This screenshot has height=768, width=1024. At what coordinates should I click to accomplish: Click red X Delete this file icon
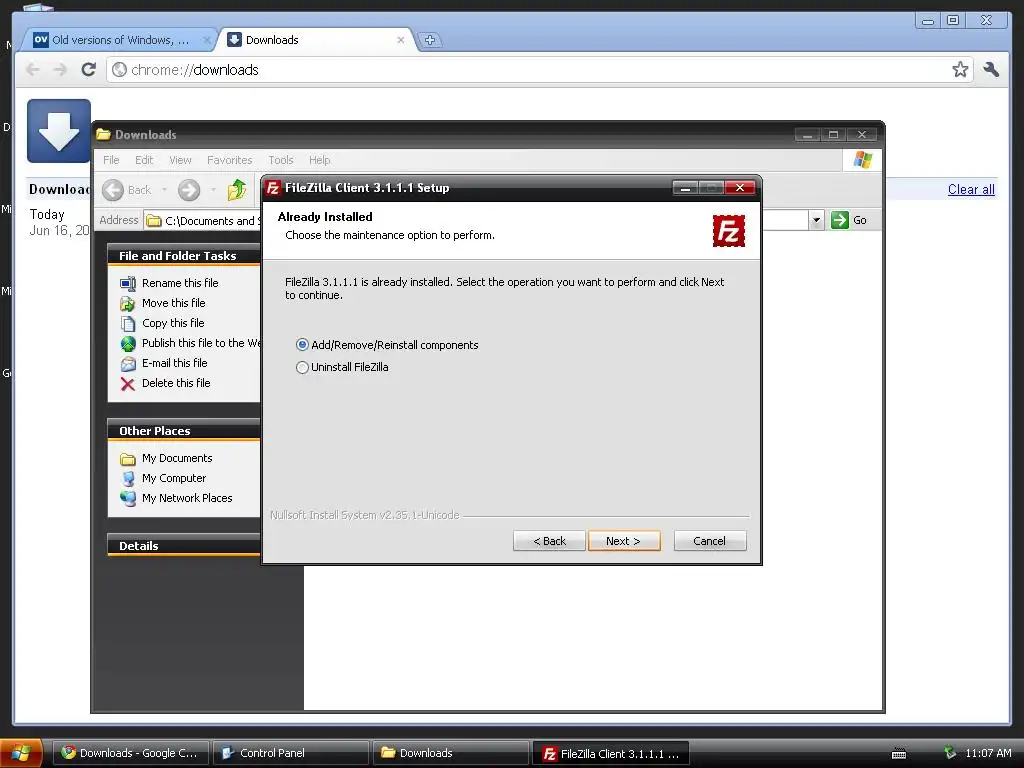click(128, 384)
